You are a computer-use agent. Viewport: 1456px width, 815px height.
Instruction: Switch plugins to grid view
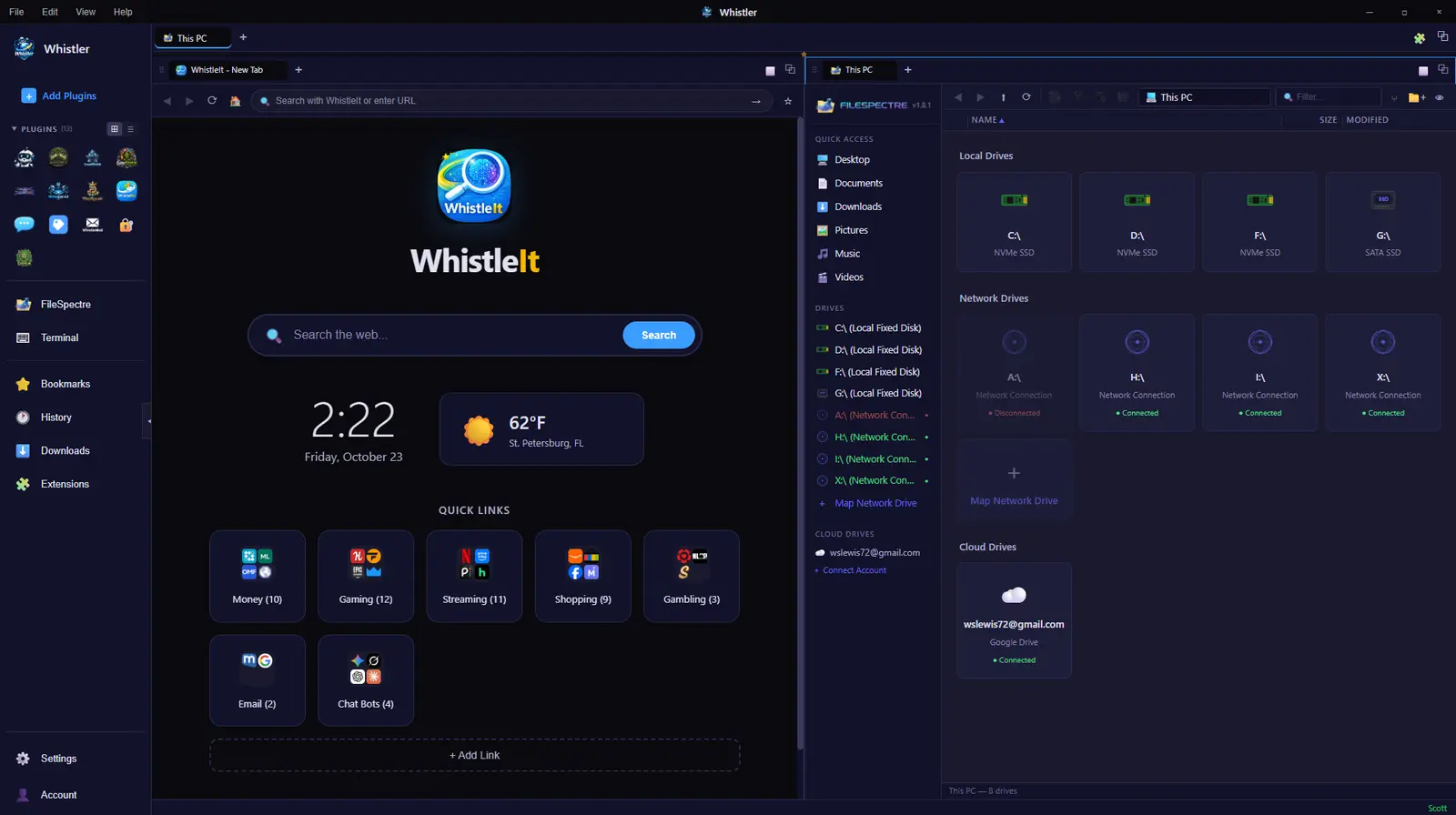point(115,129)
